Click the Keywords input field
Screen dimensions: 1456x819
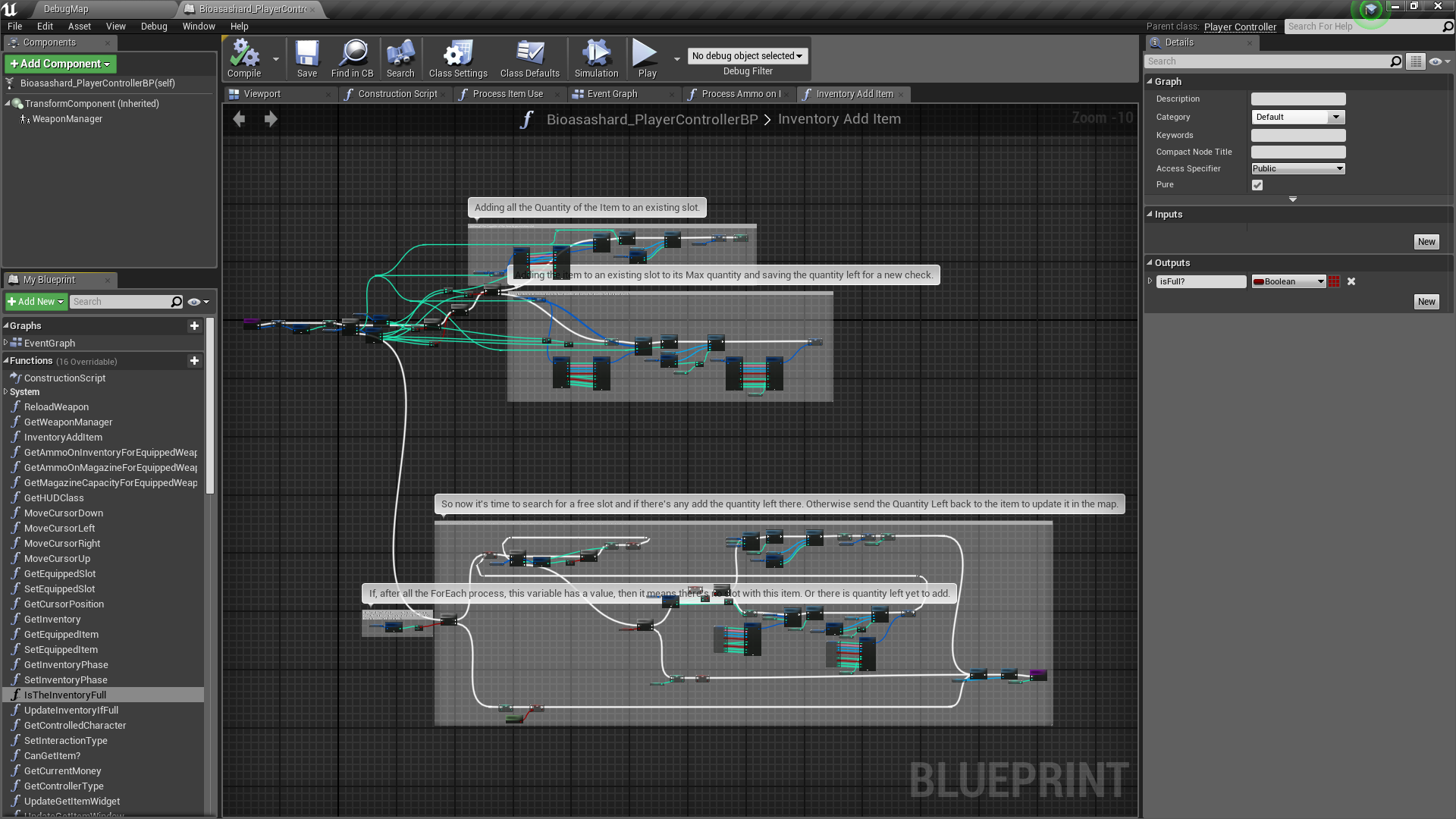point(1298,136)
